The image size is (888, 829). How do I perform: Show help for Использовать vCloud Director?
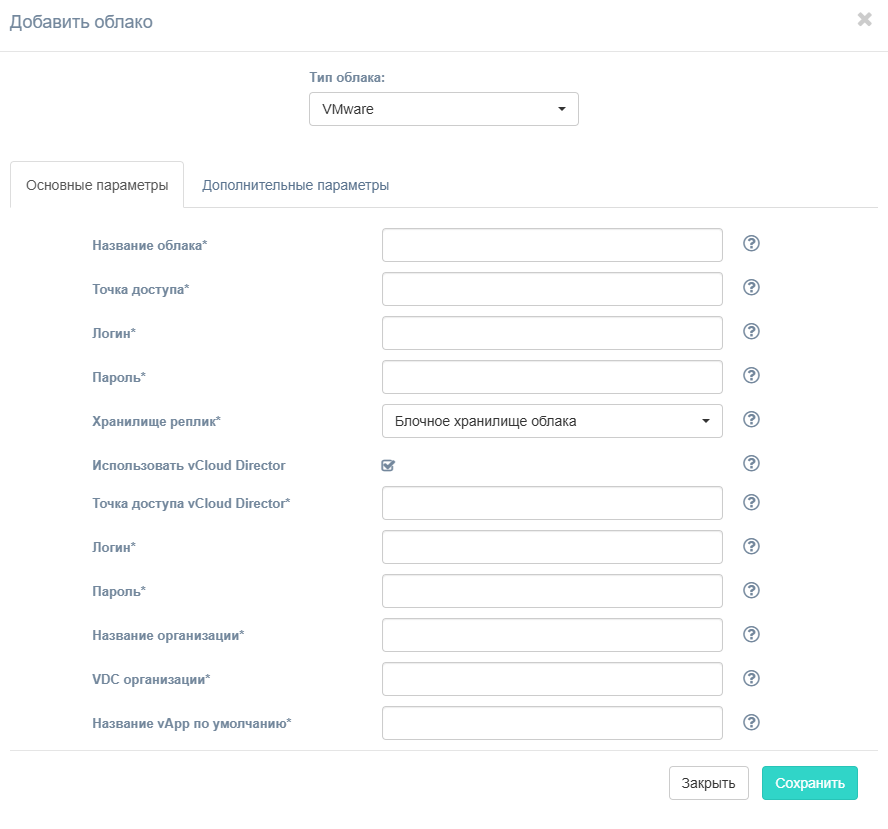pos(751,464)
